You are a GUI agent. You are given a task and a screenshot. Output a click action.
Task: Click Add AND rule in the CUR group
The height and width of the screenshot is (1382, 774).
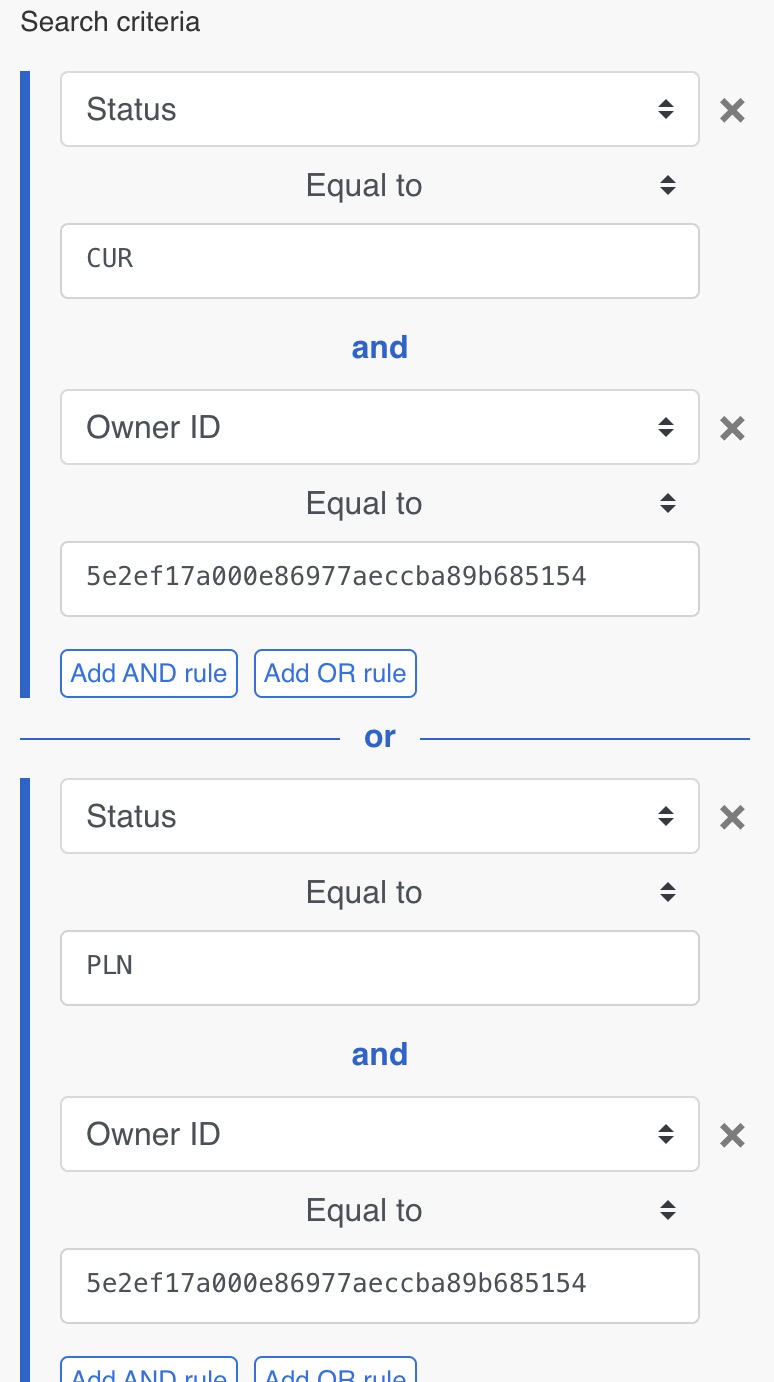click(149, 673)
